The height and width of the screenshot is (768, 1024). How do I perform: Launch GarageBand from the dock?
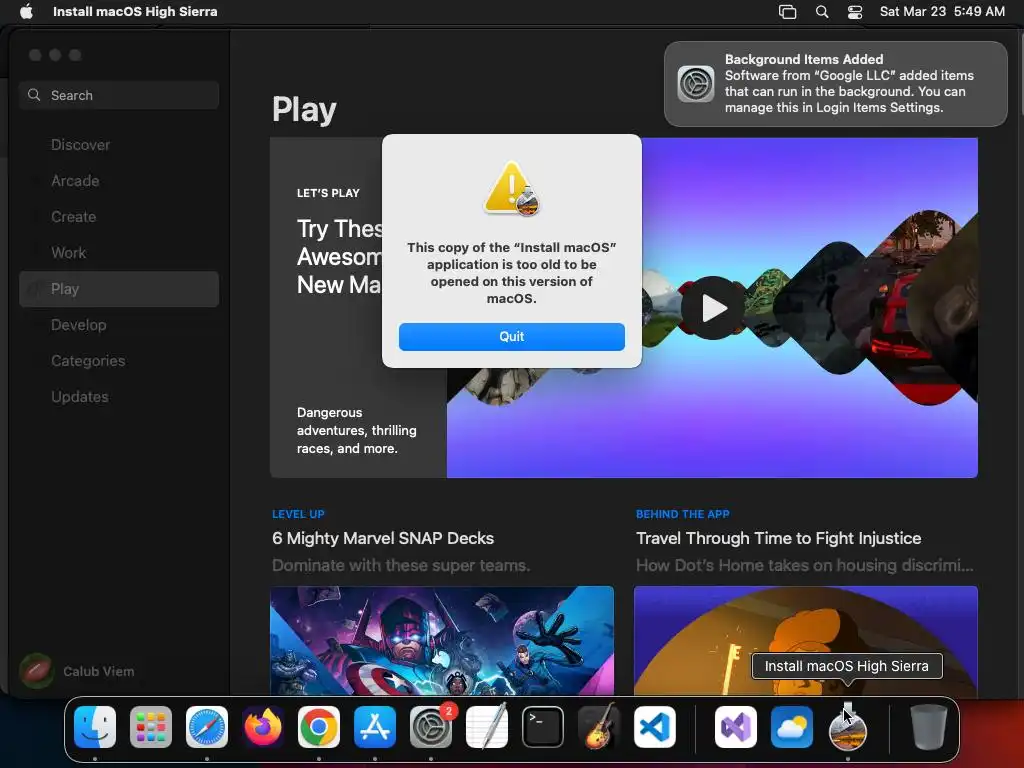(x=599, y=727)
